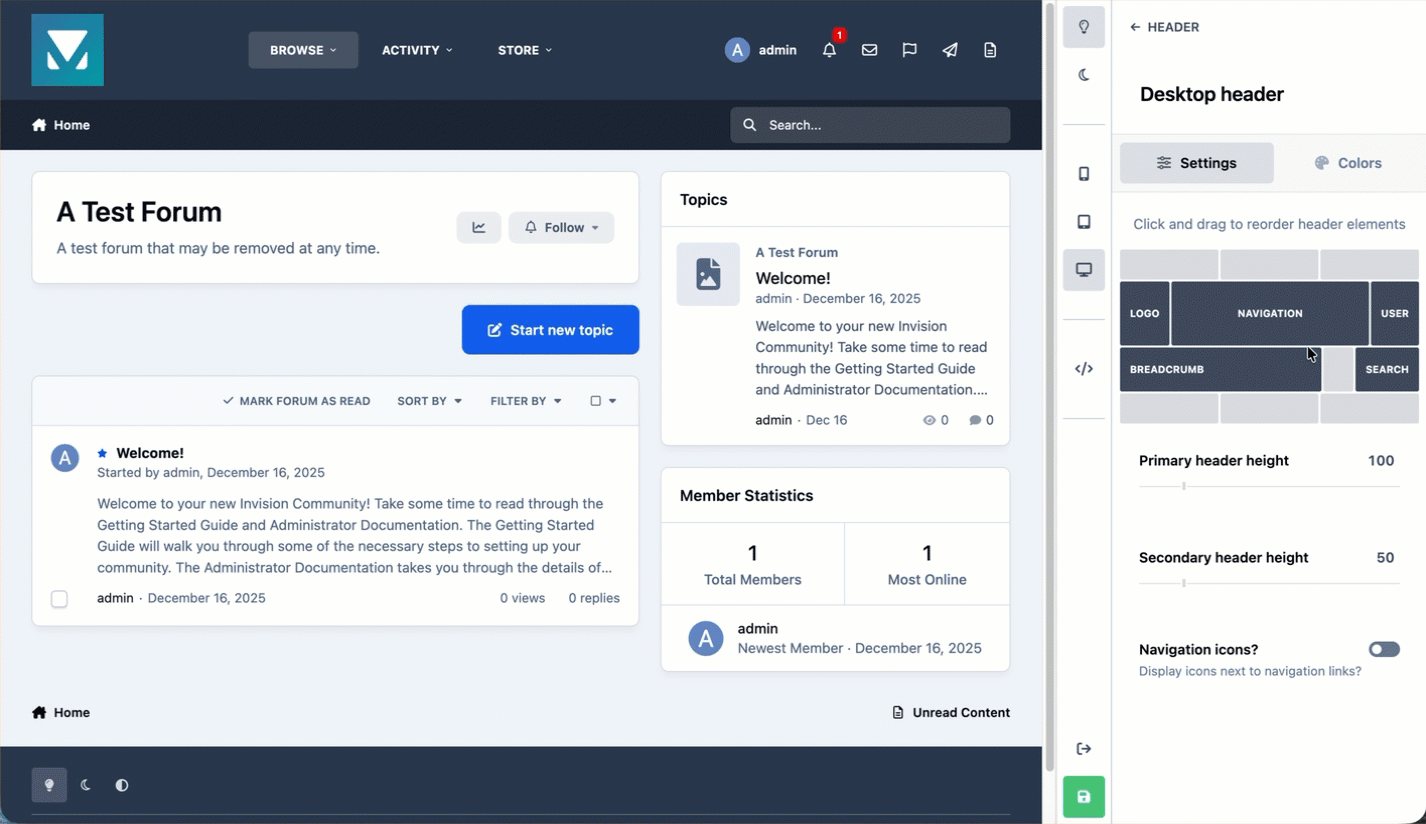Select the LOGO header block
This screenshot has width=1426, height=824.
(x=1144, y=313)
